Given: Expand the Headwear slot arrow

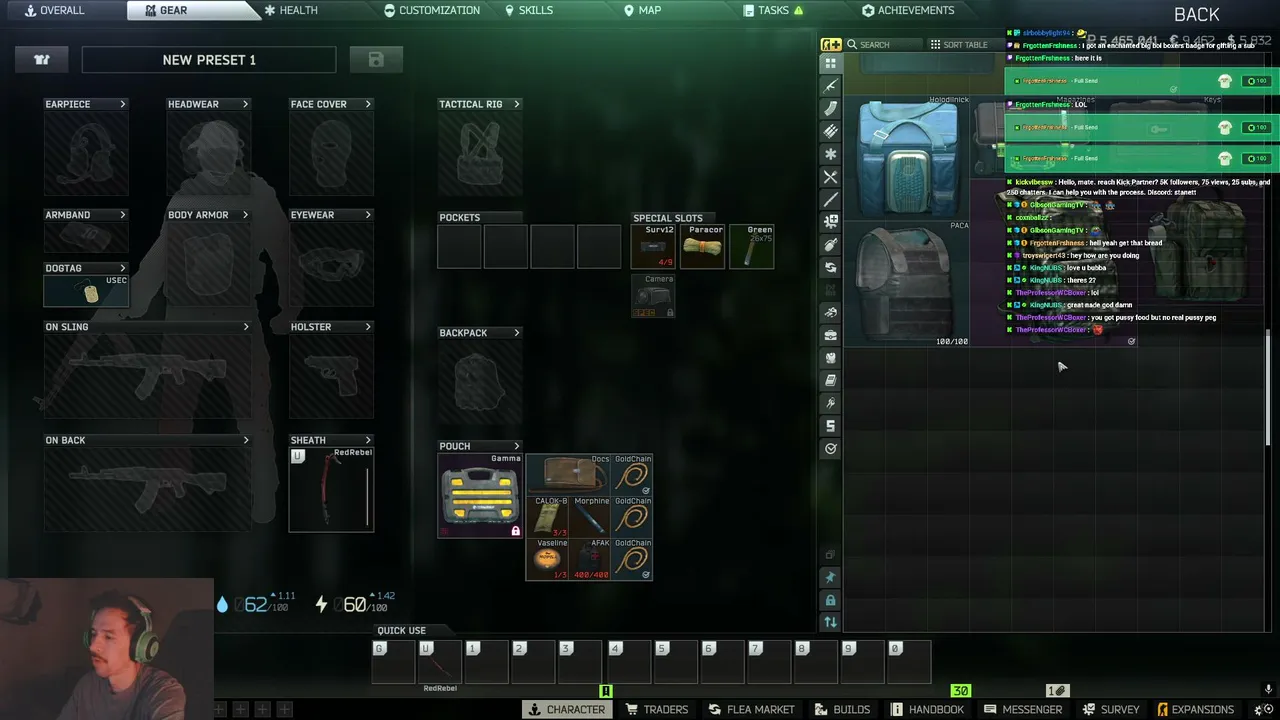Looking at the screenshot, I should 245,104.
